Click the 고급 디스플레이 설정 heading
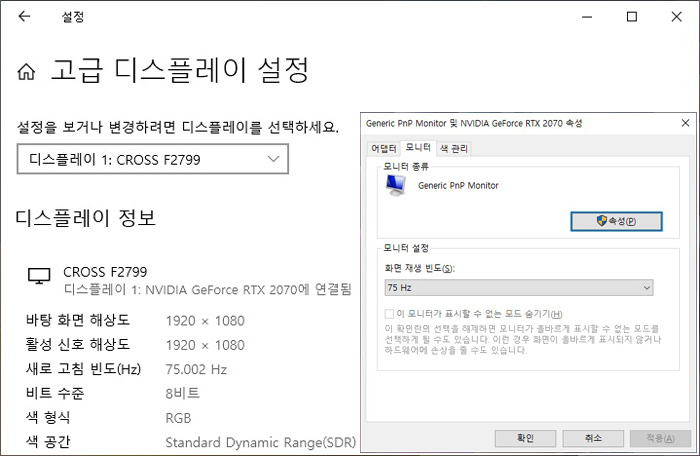Screen dimensions: 700x456 pos(179,72)
